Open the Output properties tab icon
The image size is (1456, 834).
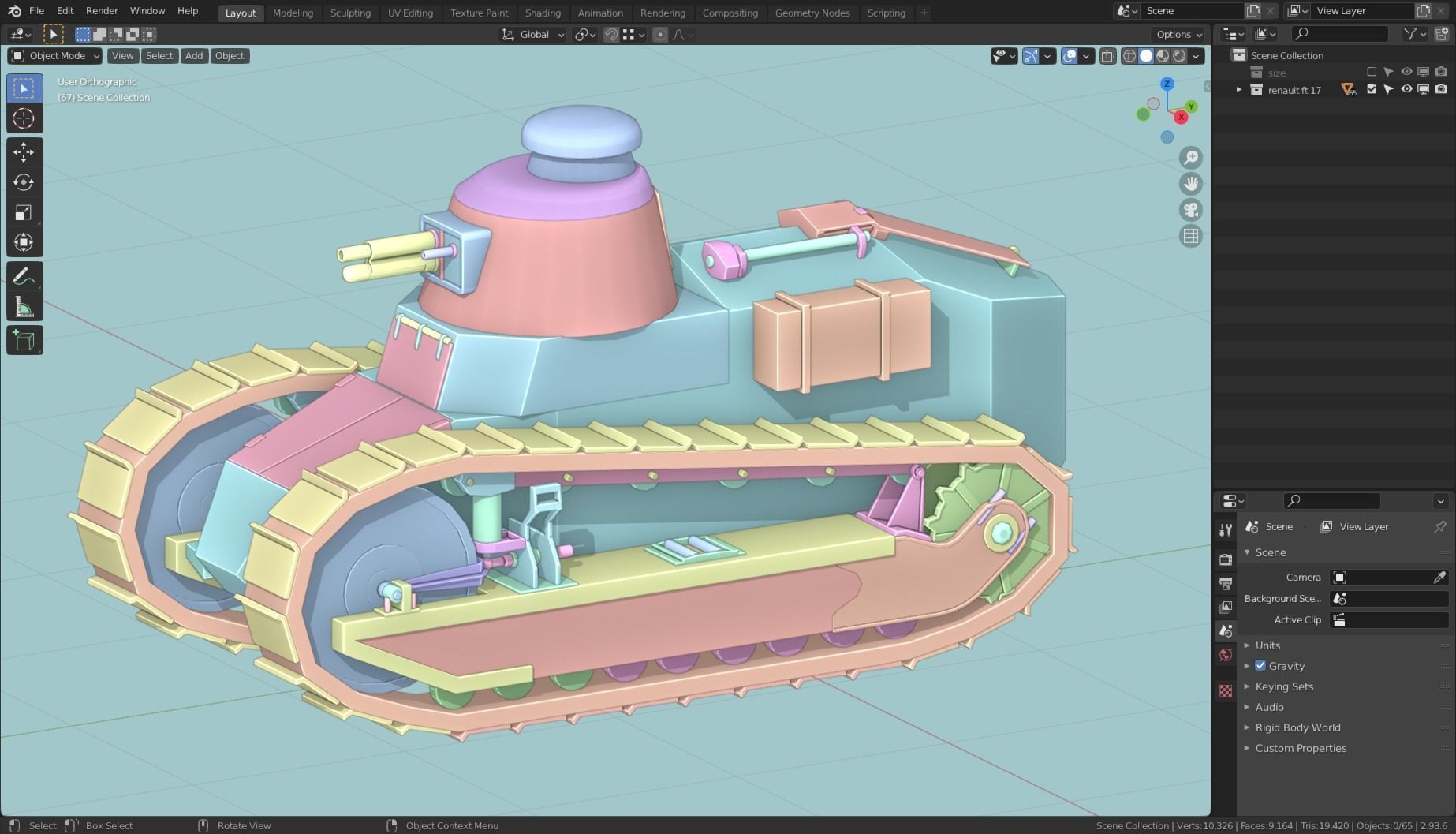[1226, 584]
